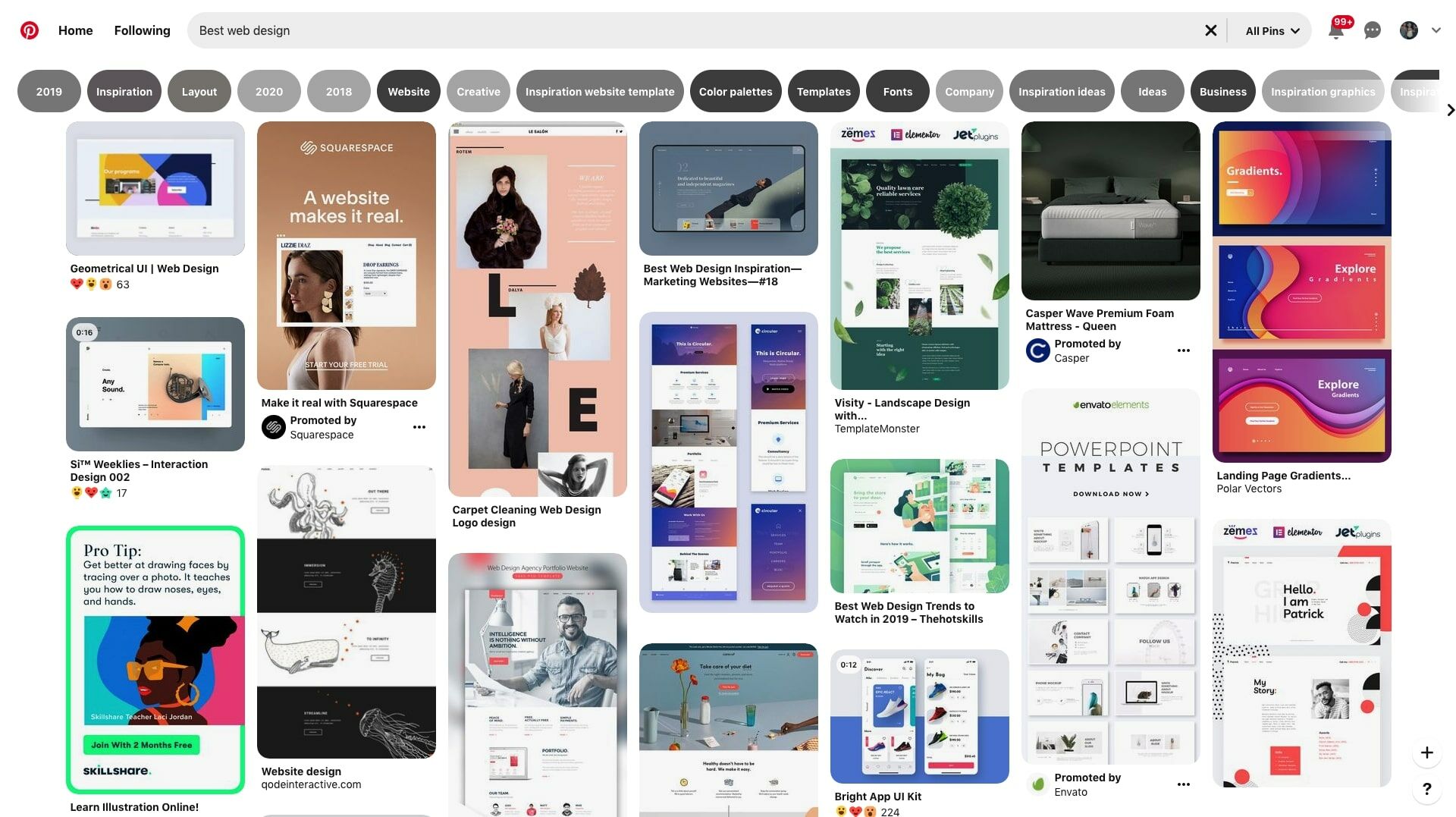The width and height of the screenshot is (1456, 817).
Task: Select the Color palettes filter chip
Action: [736, 91]
